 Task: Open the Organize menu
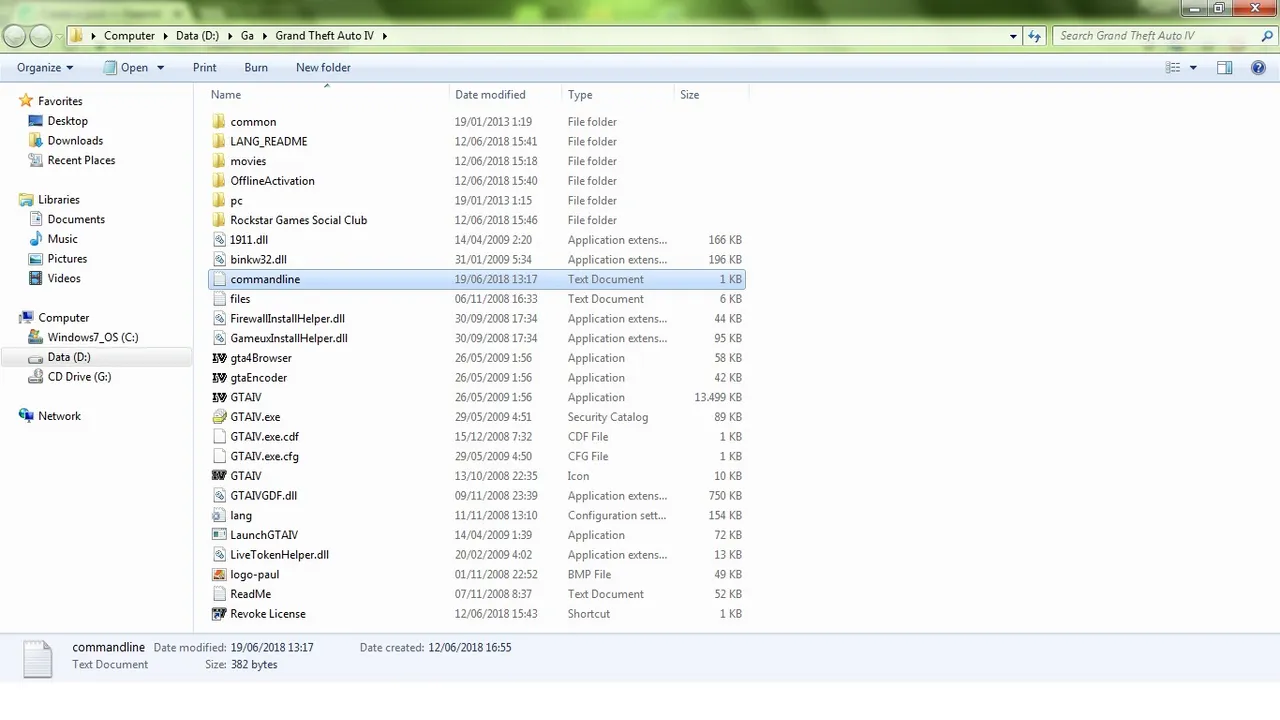click(x=45, y=68)
